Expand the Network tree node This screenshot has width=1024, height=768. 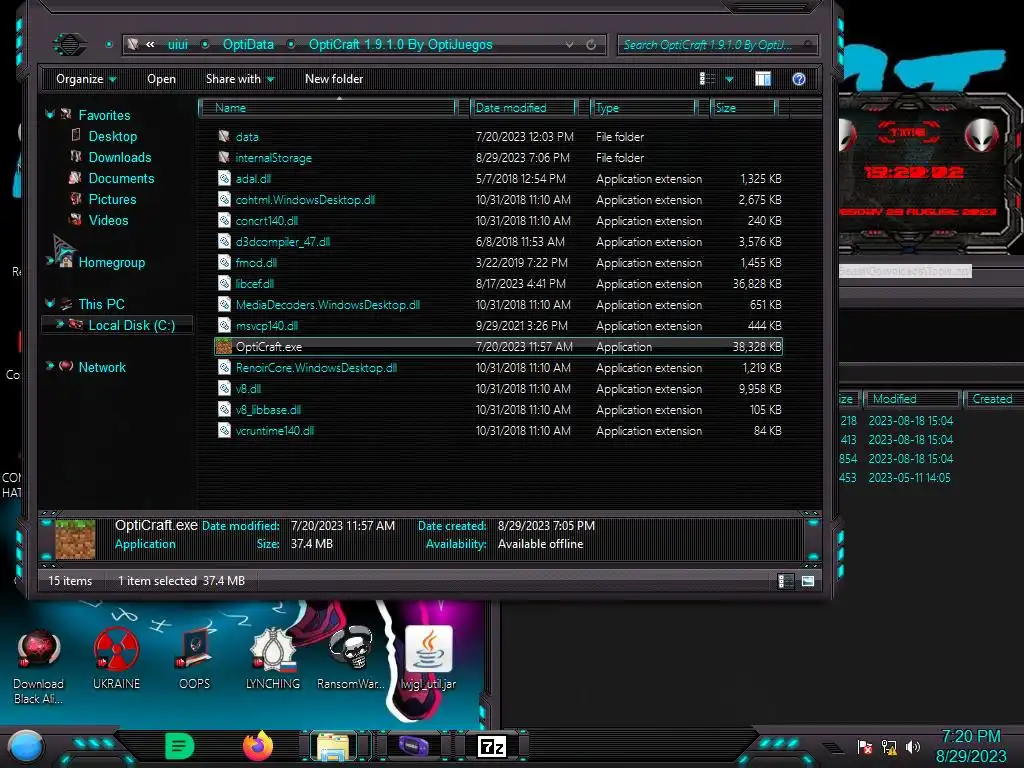50,366
